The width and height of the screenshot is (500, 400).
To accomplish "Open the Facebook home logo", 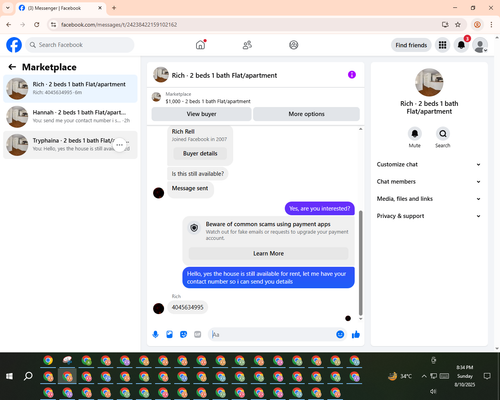I will (14, 45).
